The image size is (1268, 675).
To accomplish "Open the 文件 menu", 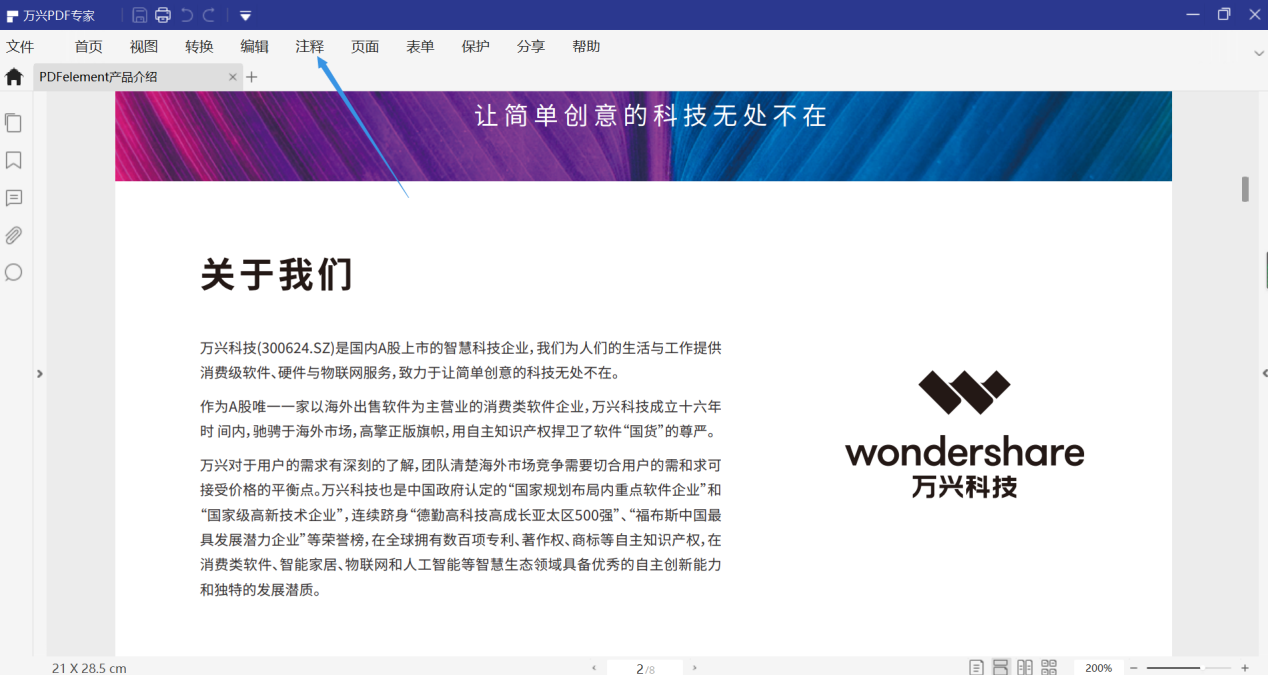I will (20, 47).
